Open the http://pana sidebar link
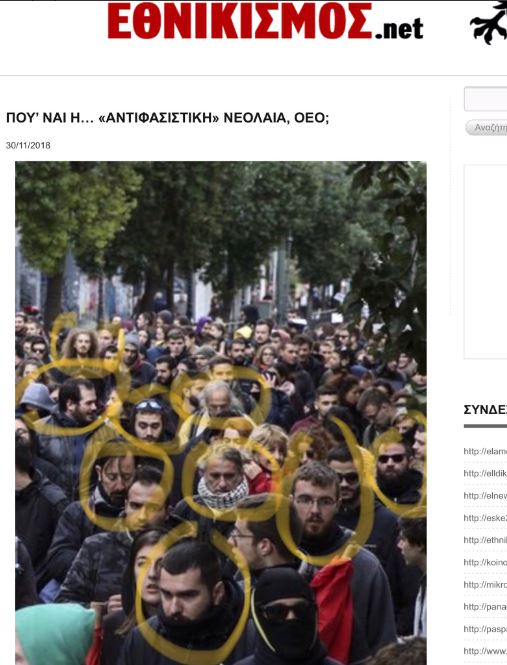507x665 pixels. click(x=485, y=607)
